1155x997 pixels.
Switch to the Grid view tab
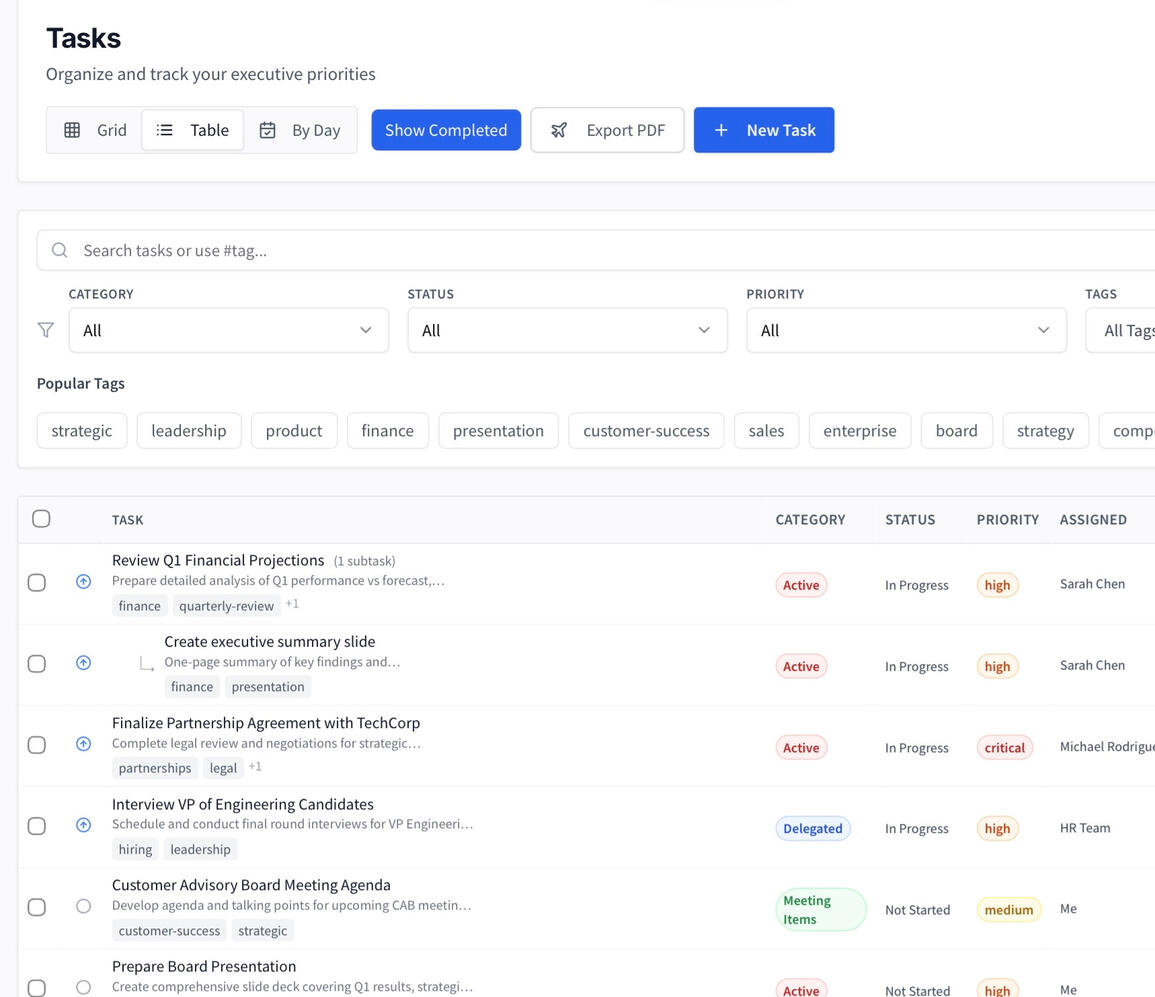pyautogui.click(x=96, y=130)
